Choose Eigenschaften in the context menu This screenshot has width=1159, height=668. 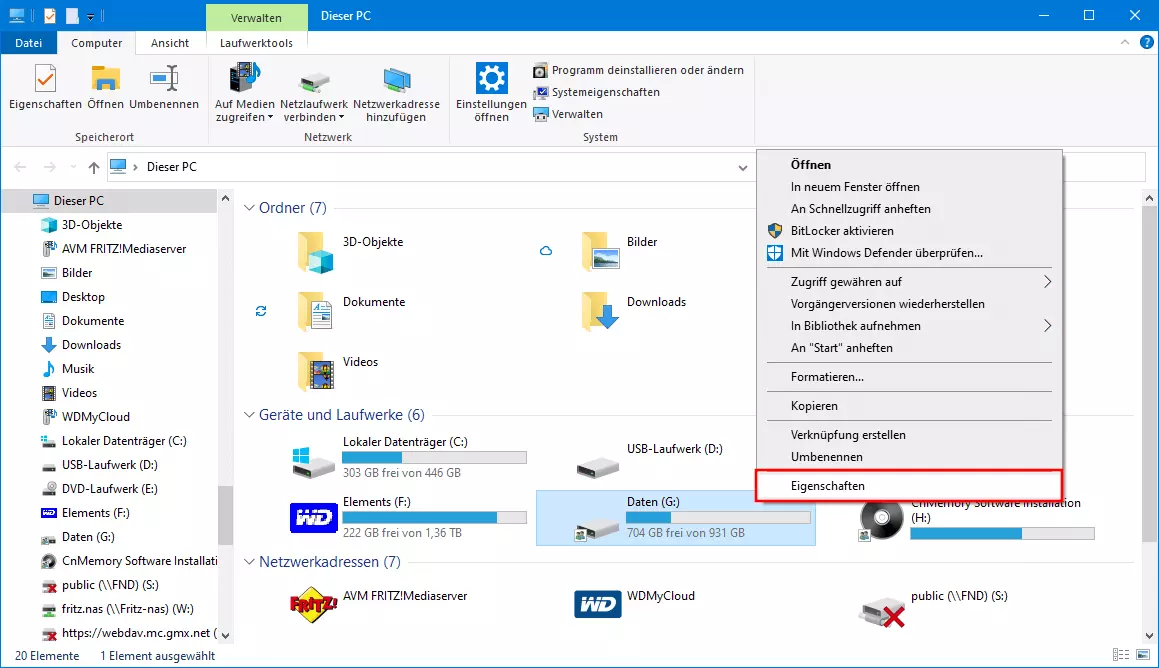(x=909, y=486)
